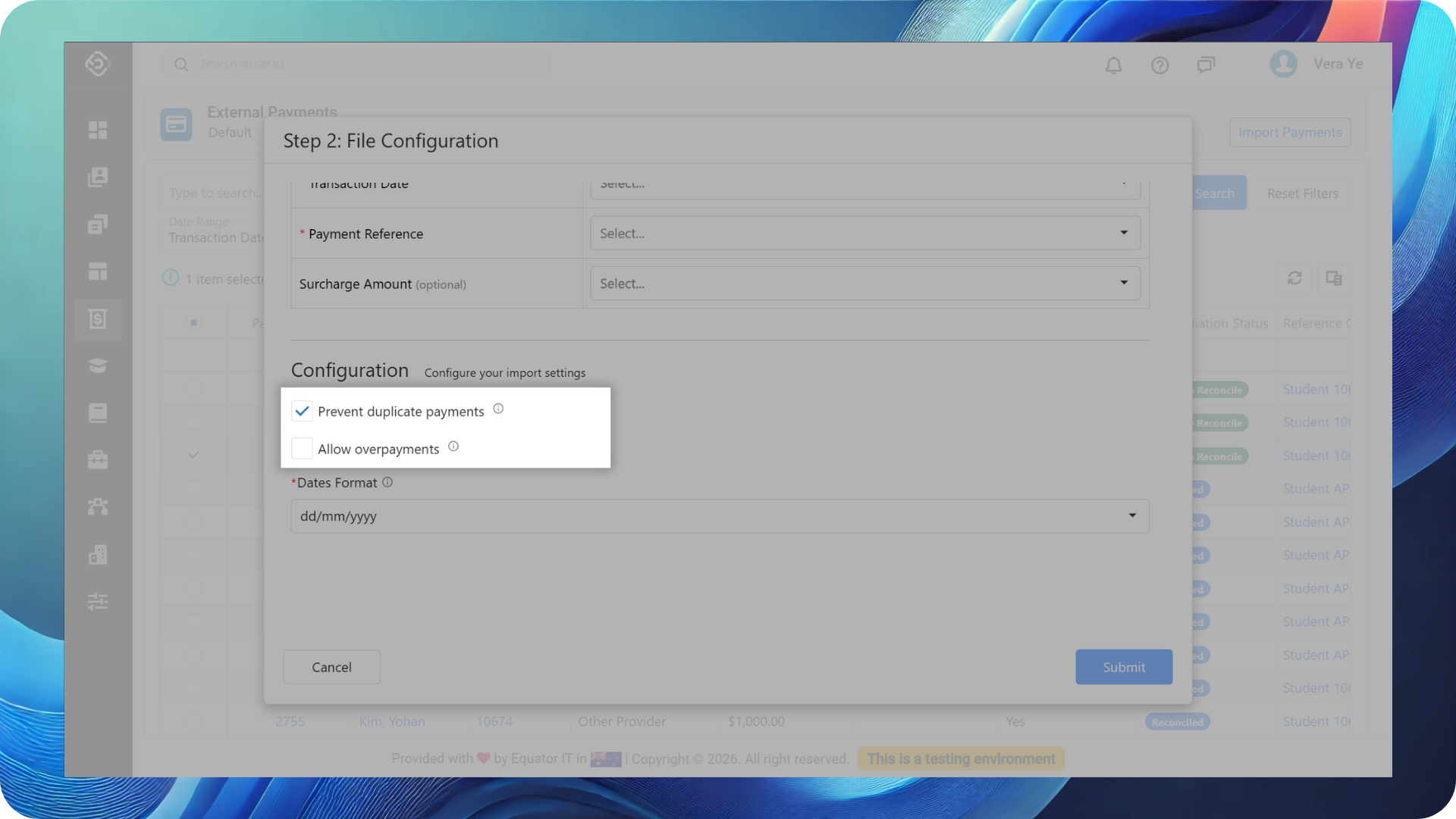
Task: Open the chat messages icon
Action: 1206,65
